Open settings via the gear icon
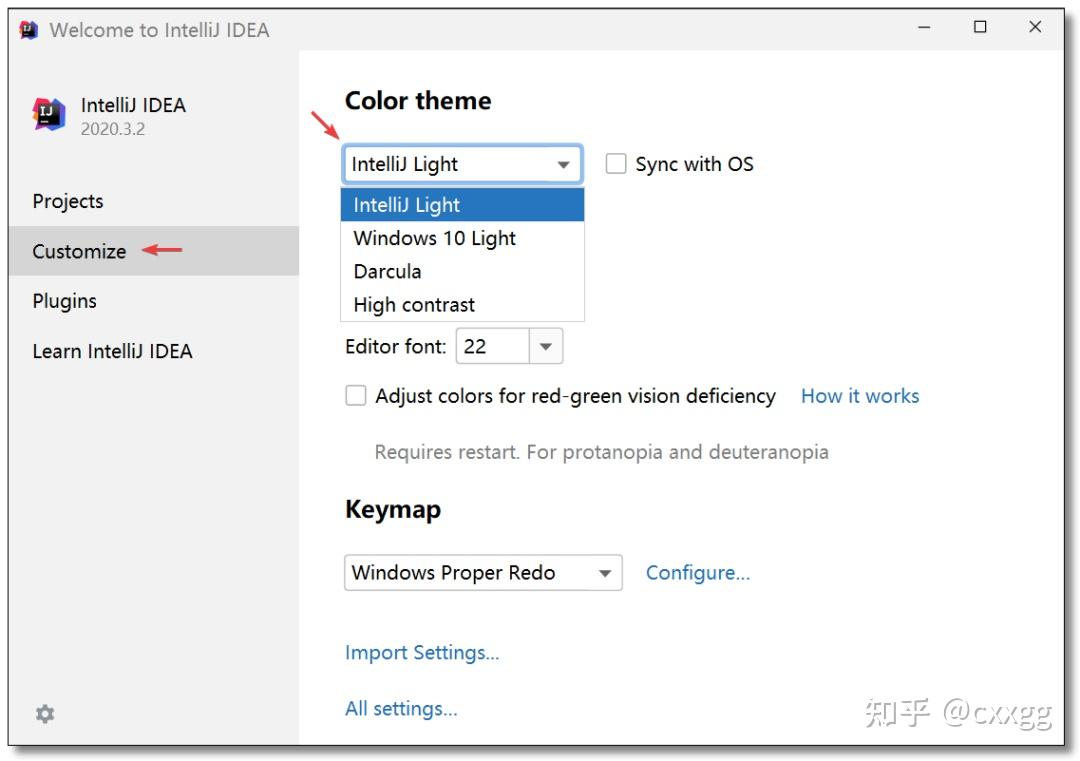 click(x=44, y=712)
